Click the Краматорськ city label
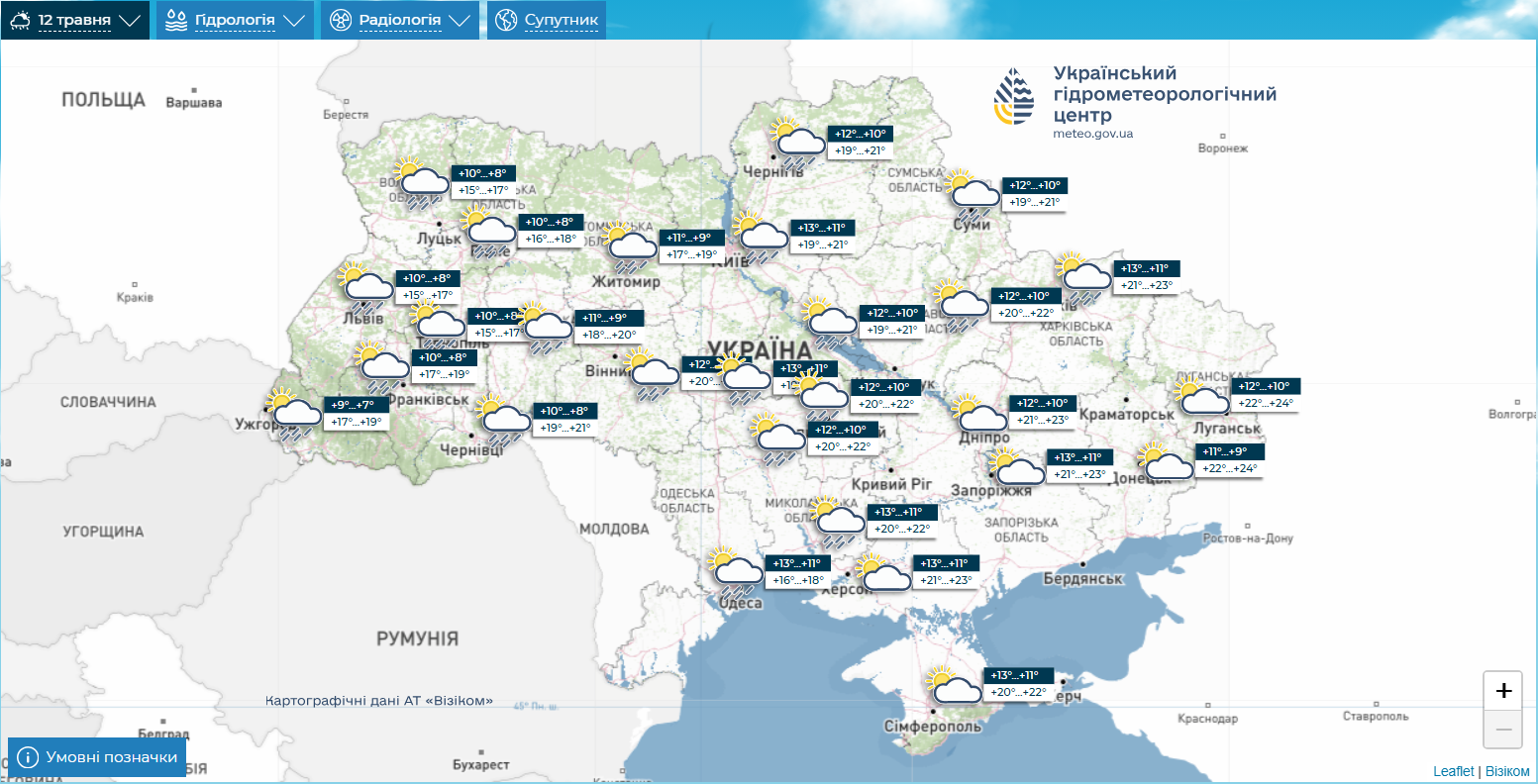Viewport: 1538px width, 784px height. click(x=1127, y=414)
